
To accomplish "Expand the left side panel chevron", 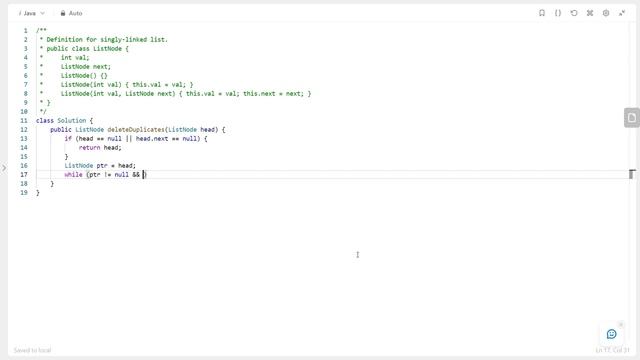I will point(4,168).
